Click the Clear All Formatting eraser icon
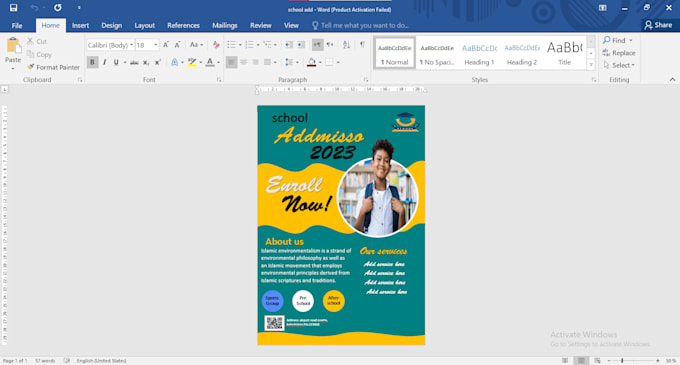This screenshot has width=680, height=365. [216, 45]
